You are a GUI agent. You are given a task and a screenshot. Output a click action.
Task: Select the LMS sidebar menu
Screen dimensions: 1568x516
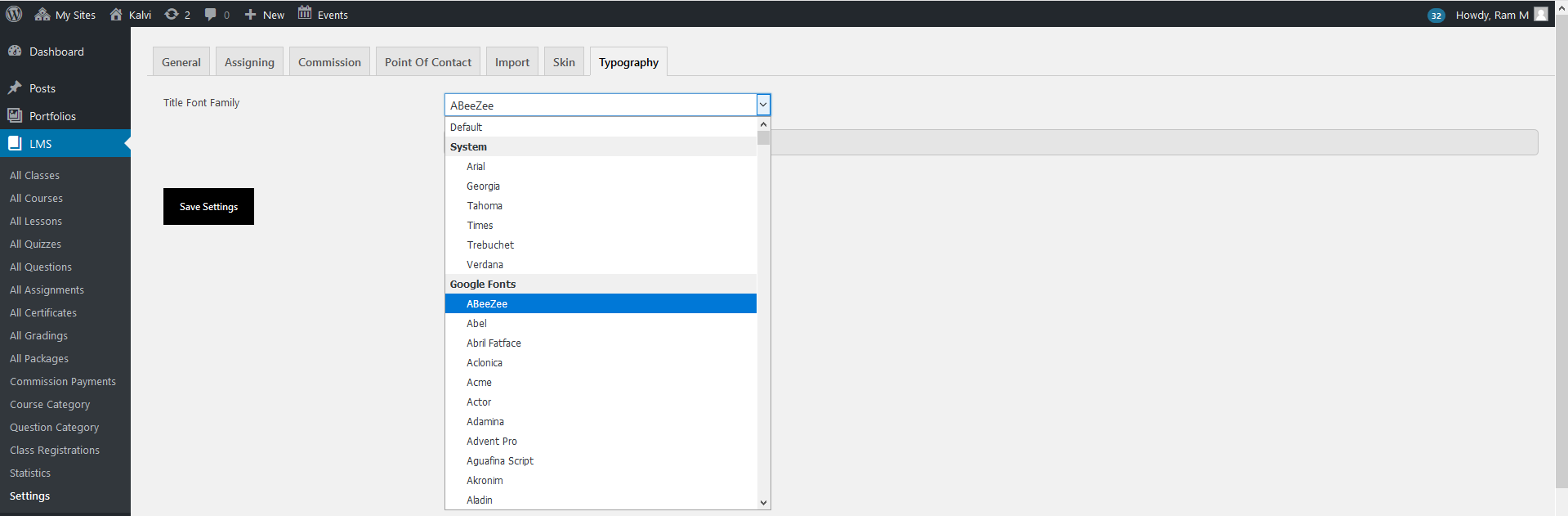pyautogui.click(x=65, y=143)
